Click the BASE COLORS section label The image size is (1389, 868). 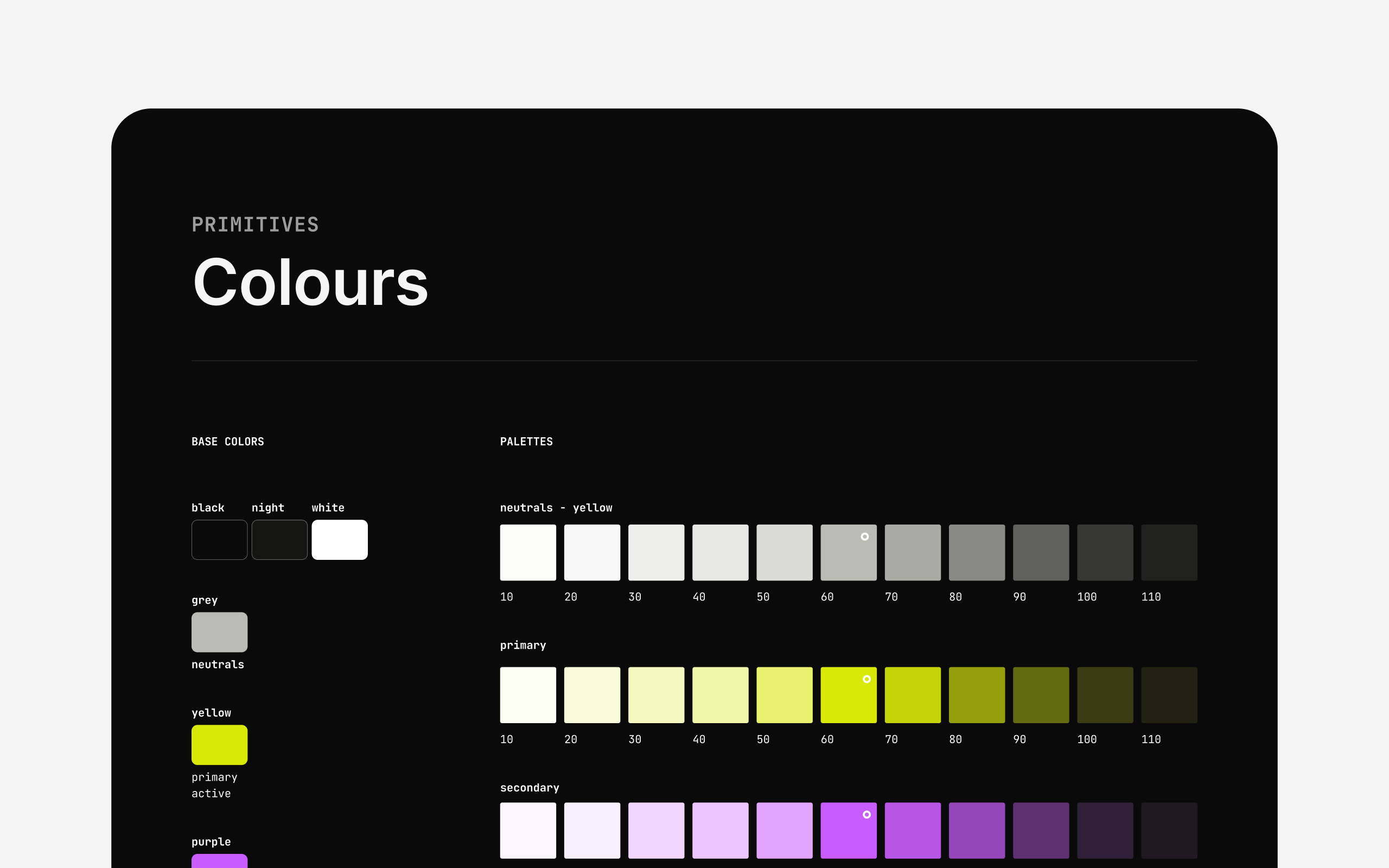[x=228, y=442]
